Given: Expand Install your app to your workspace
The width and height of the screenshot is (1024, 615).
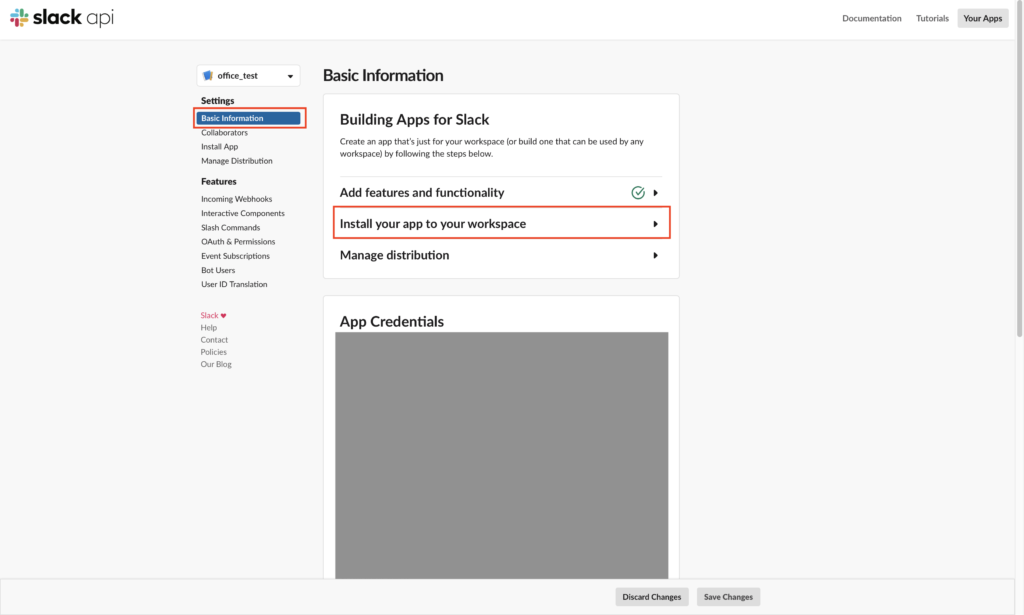Looking at the screenshot, I should [502, 223].
